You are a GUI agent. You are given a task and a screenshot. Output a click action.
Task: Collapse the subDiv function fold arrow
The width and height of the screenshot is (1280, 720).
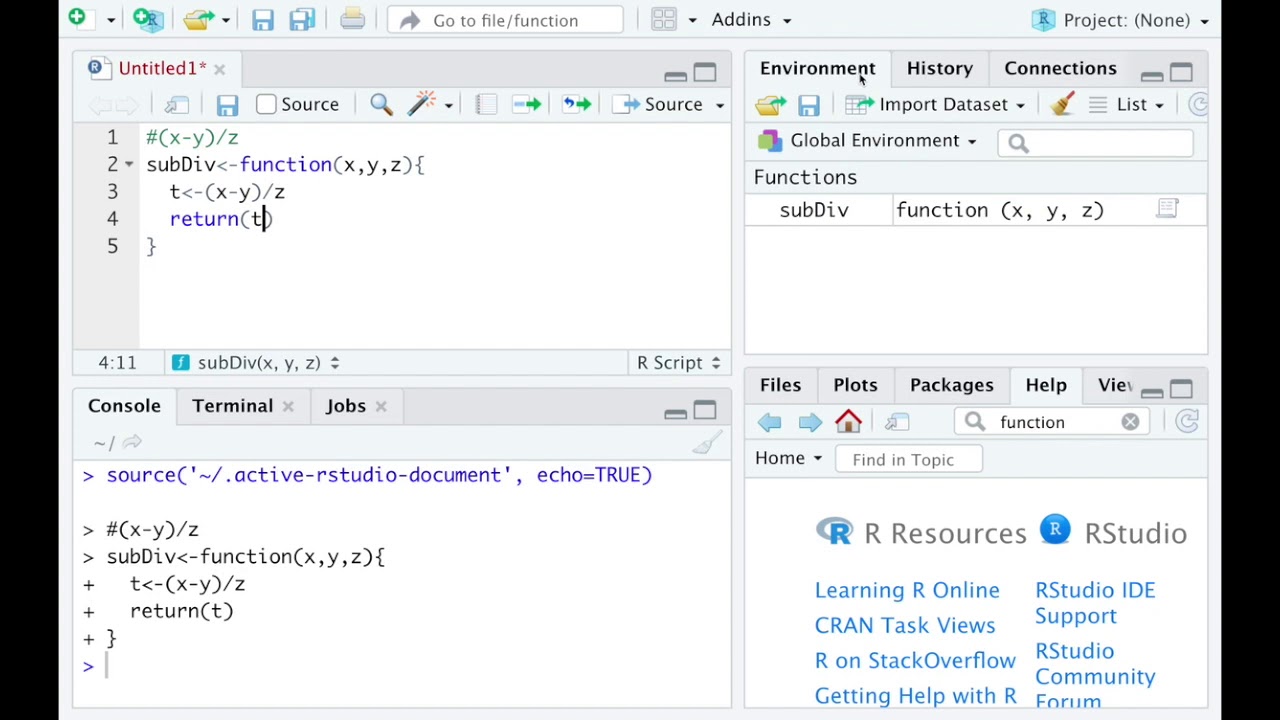(x=129, y=164)
